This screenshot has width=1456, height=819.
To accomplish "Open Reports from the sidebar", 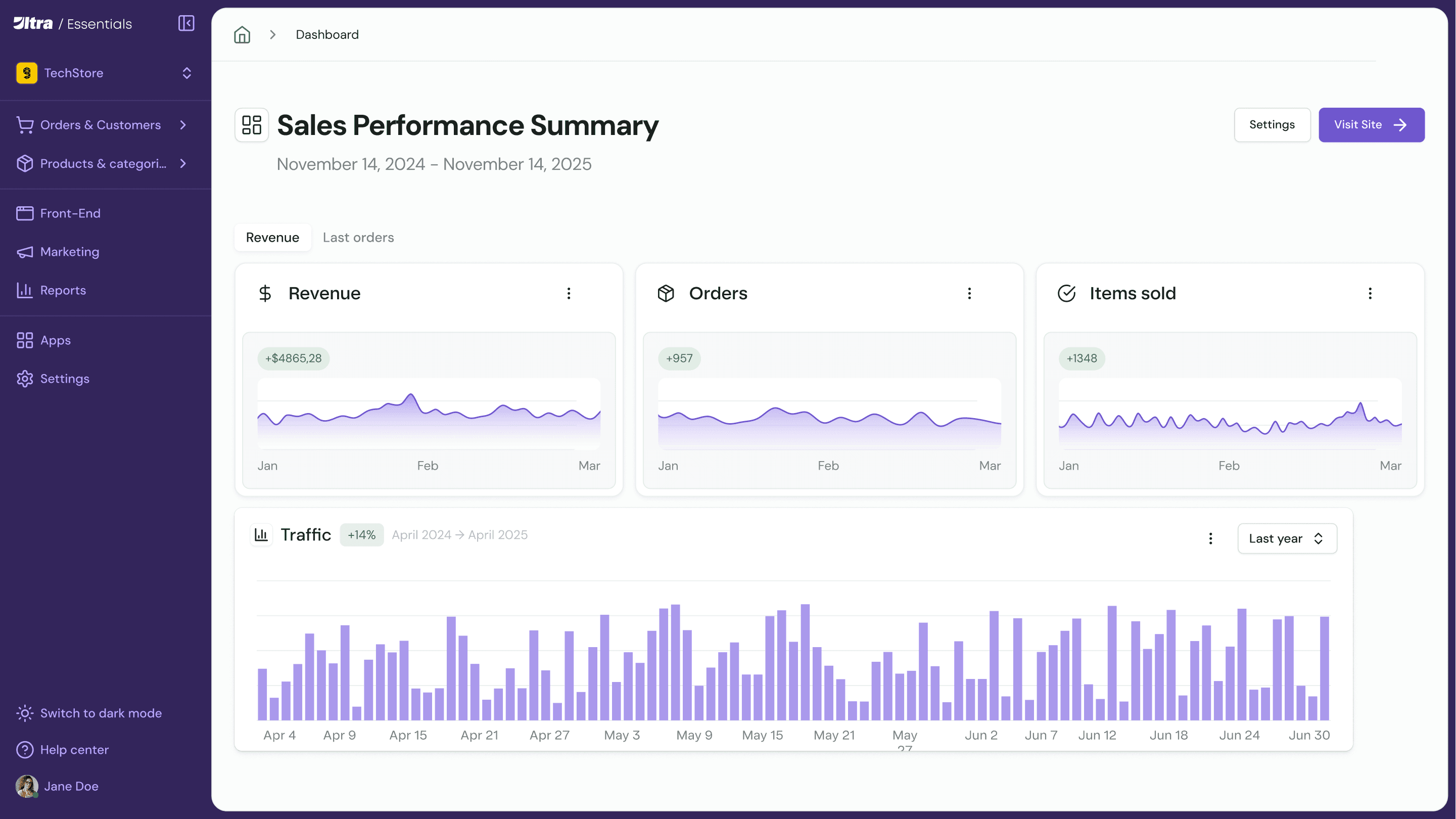I will click(x=63, y=290).
